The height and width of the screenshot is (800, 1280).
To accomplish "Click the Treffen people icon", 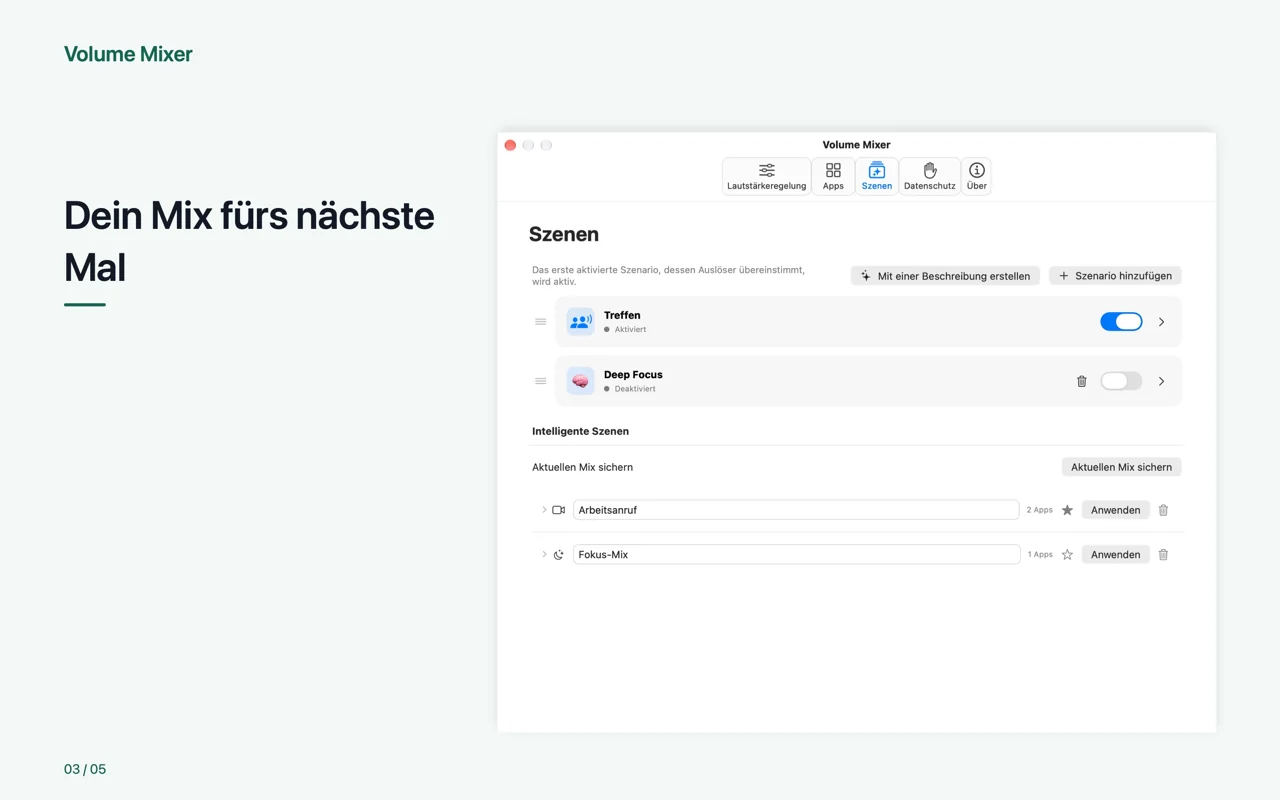I will point(580,322).
